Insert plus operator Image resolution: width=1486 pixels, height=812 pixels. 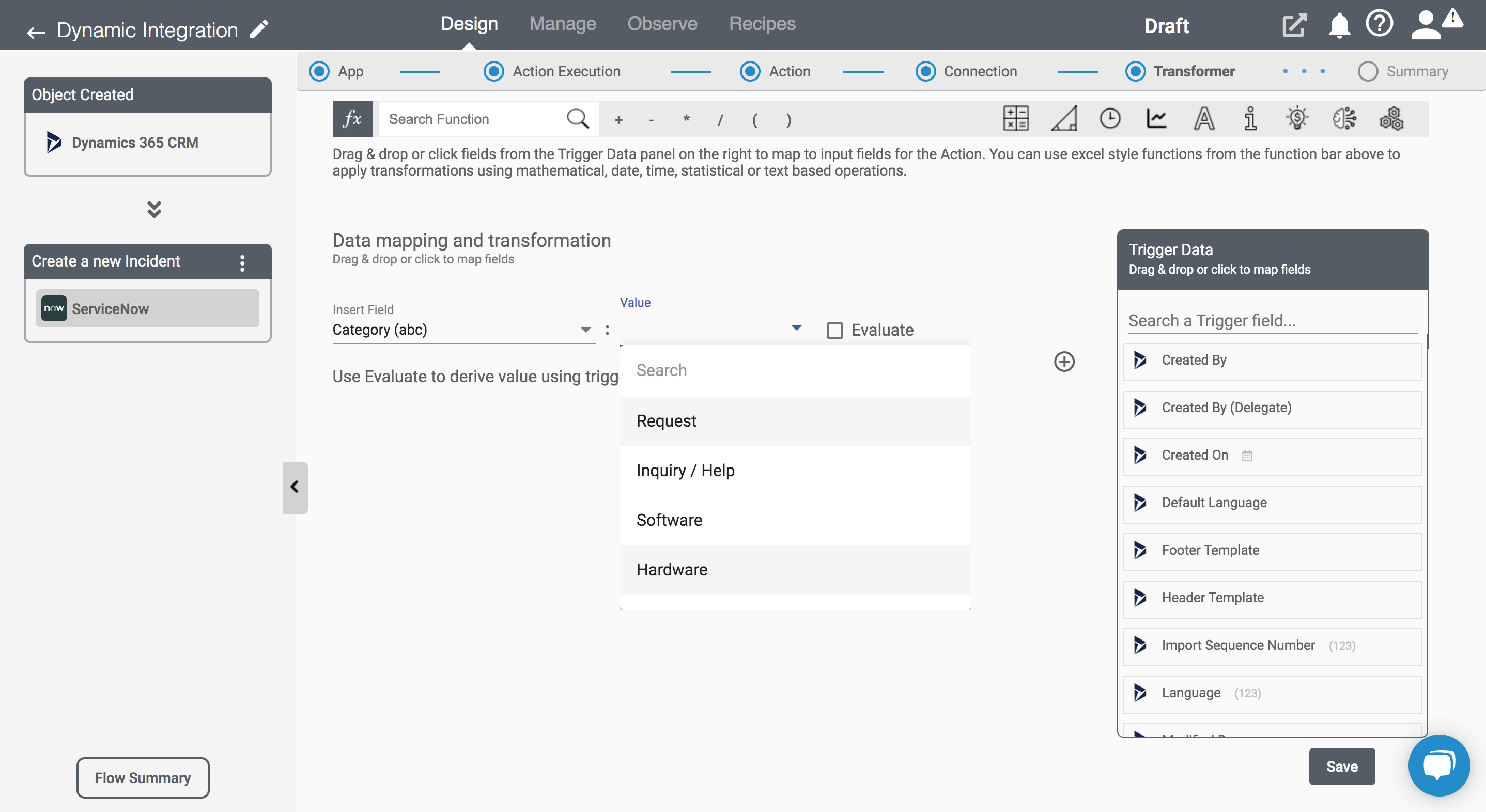618,120
